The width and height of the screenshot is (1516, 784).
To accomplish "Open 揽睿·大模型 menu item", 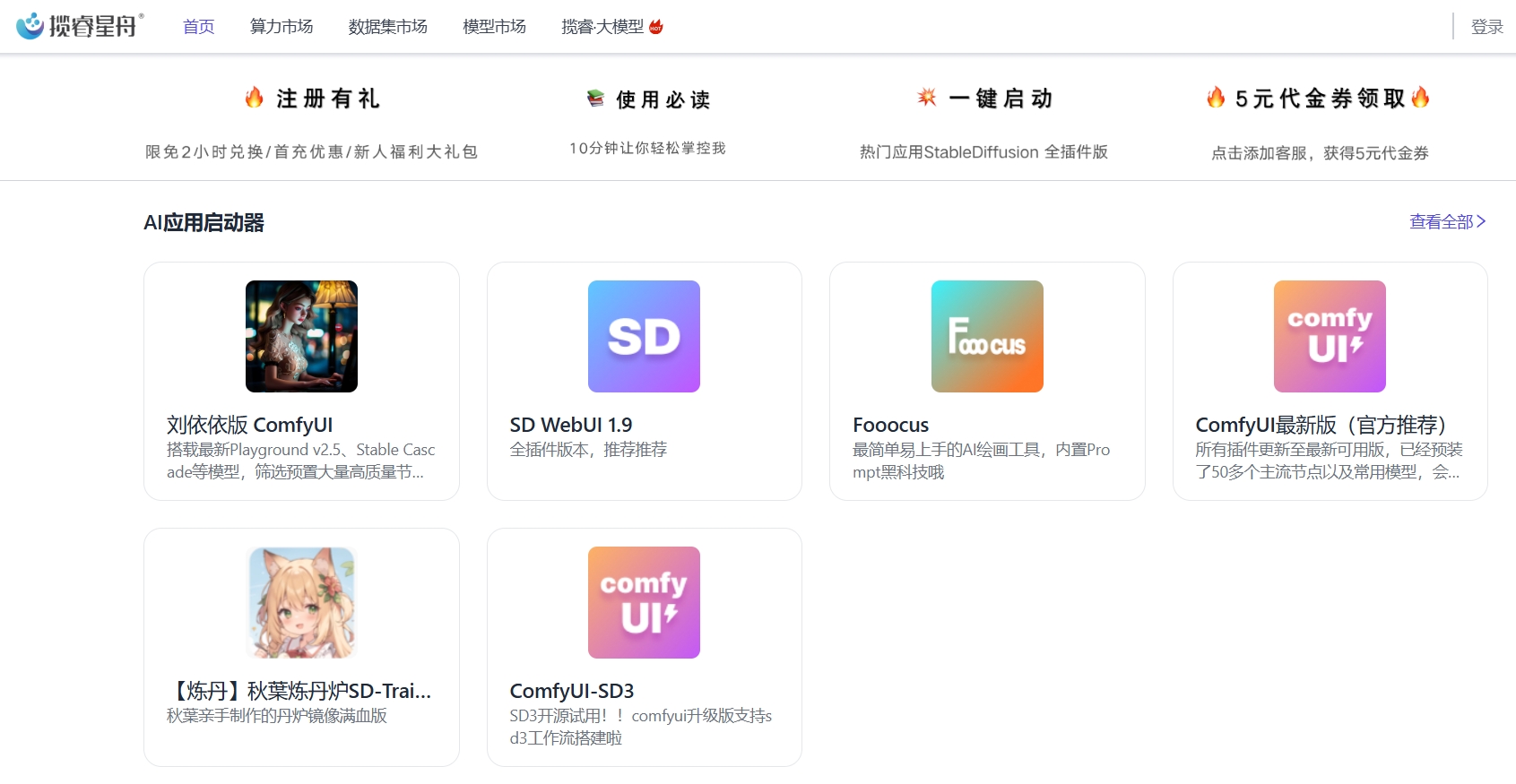I will (x=602, y=27).
